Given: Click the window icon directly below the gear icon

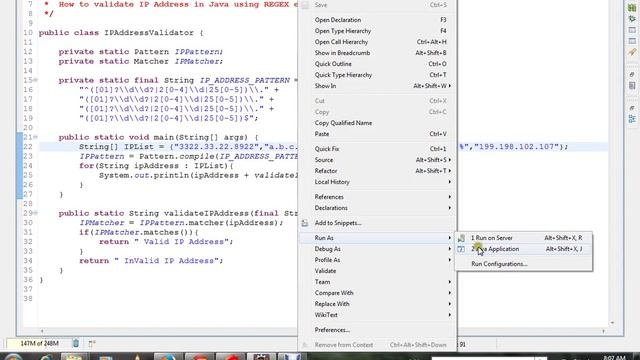Looking at the screenshot, I should tap(632, 30).
